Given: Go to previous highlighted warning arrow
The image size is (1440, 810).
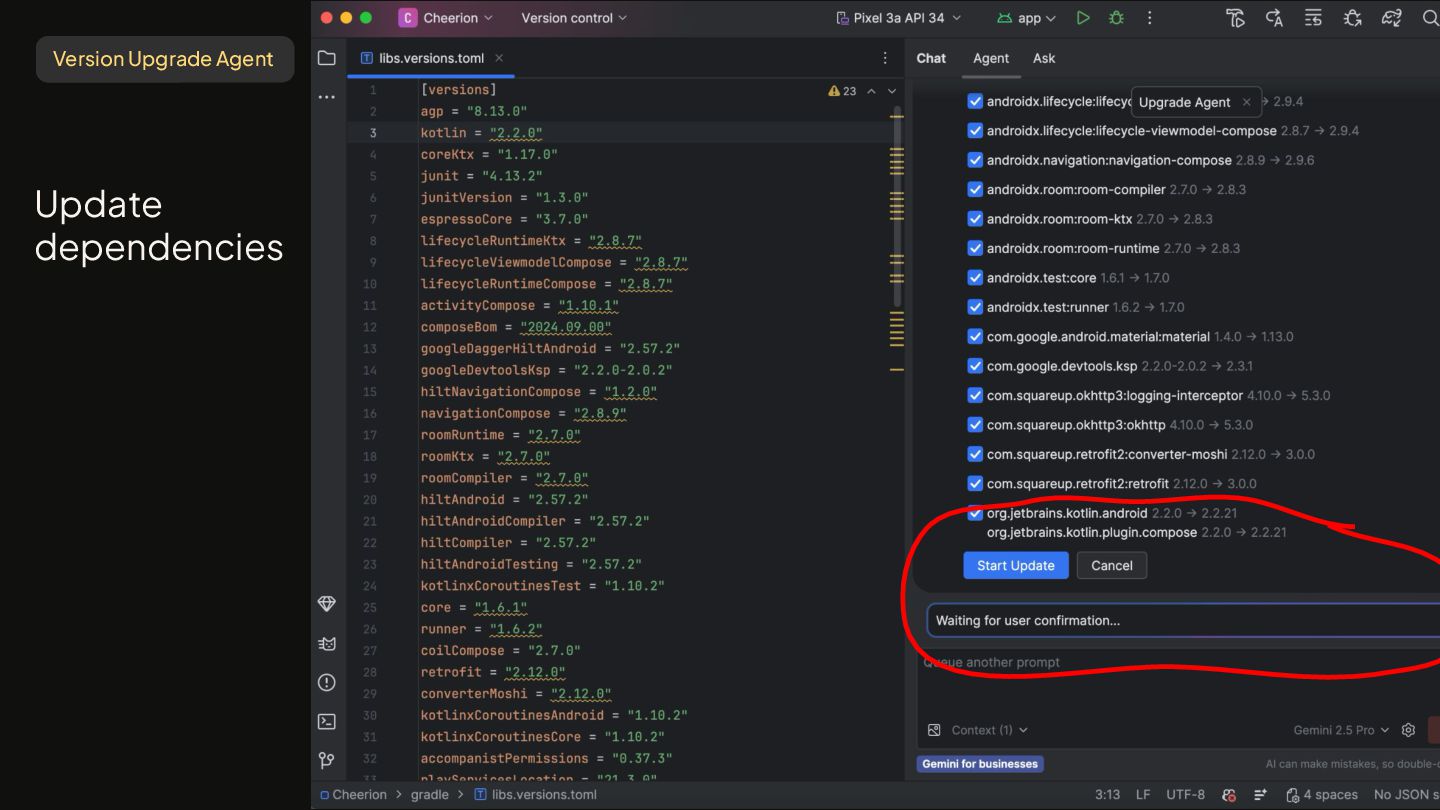Looking at the screenshot, I should coord(871,91).
